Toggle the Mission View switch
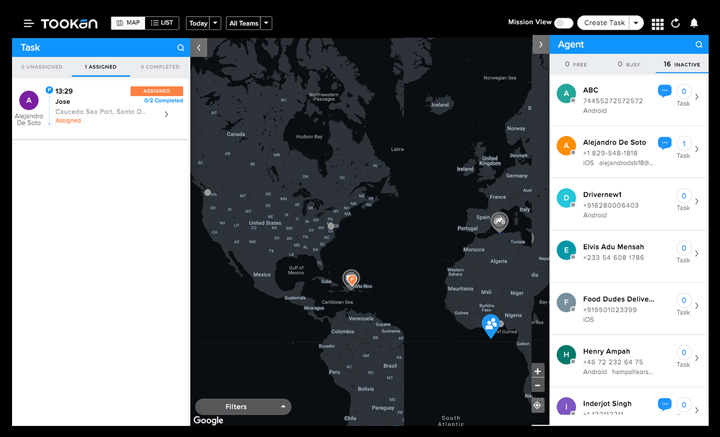Screen dimensions: 720x437 point(563,23)
